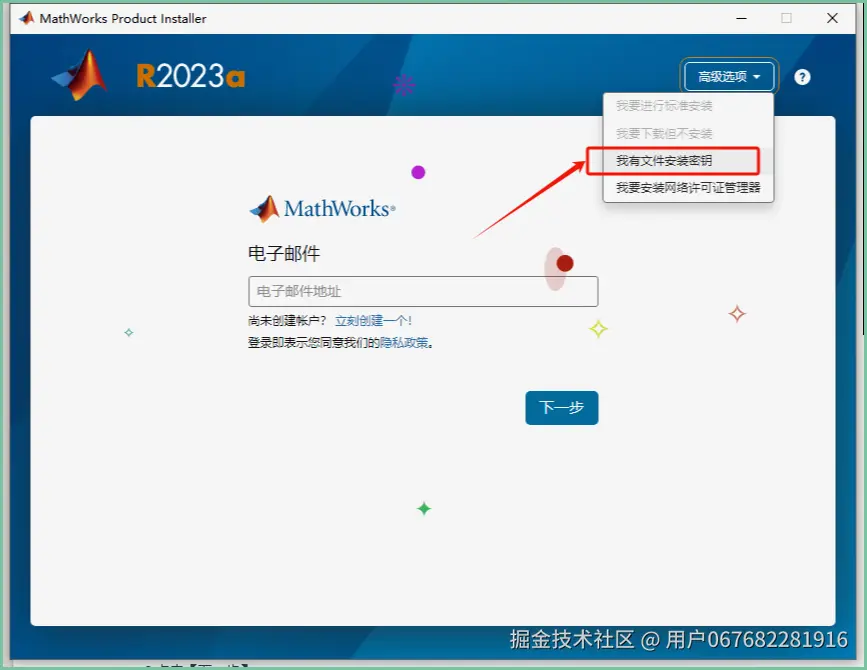Open the 隐私政策 privacy policy link
The image size is (867, 670).
[x=404, y=343]
